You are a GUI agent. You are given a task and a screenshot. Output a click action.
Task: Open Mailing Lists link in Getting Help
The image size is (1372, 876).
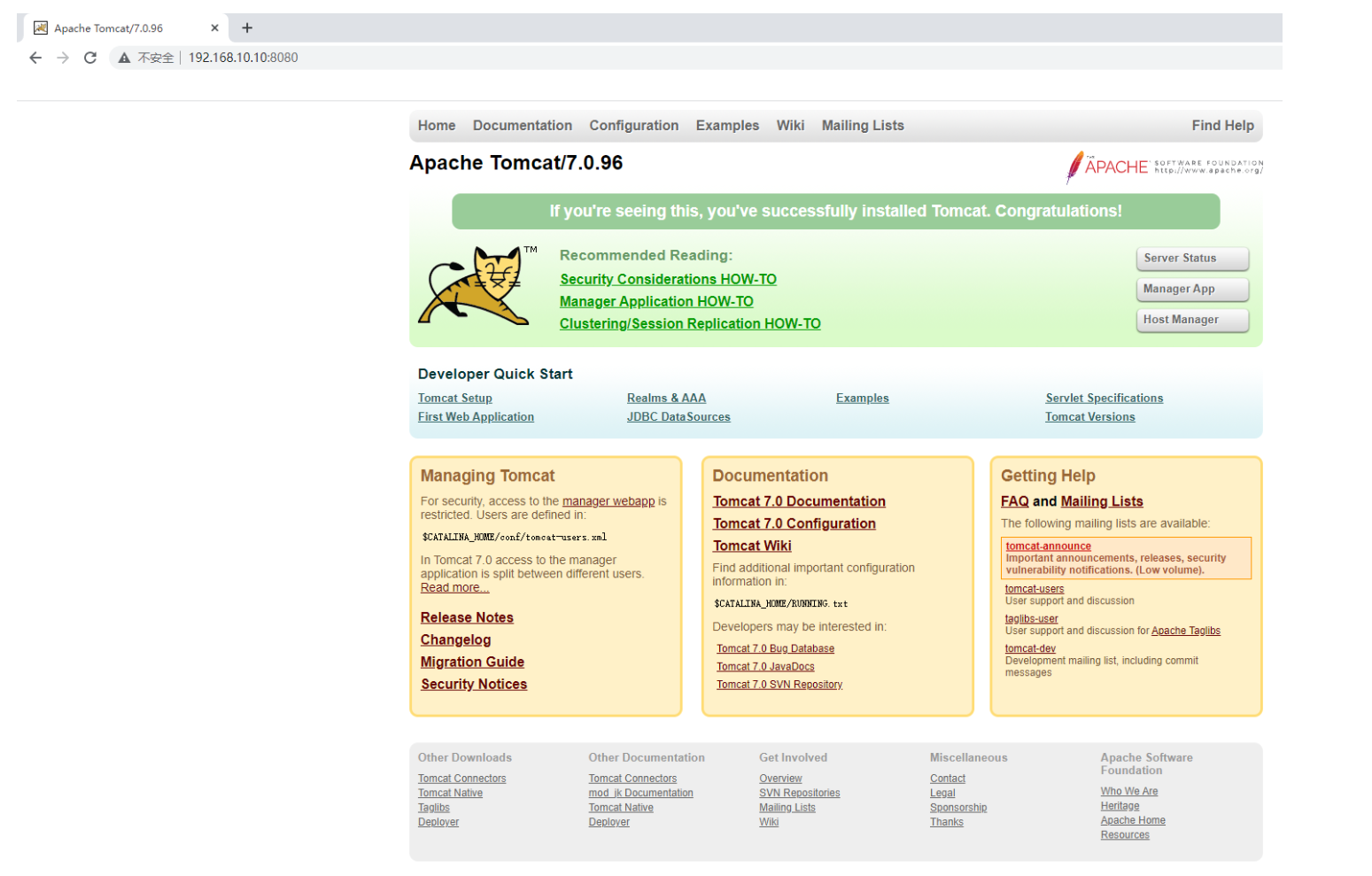(1102, 502)
